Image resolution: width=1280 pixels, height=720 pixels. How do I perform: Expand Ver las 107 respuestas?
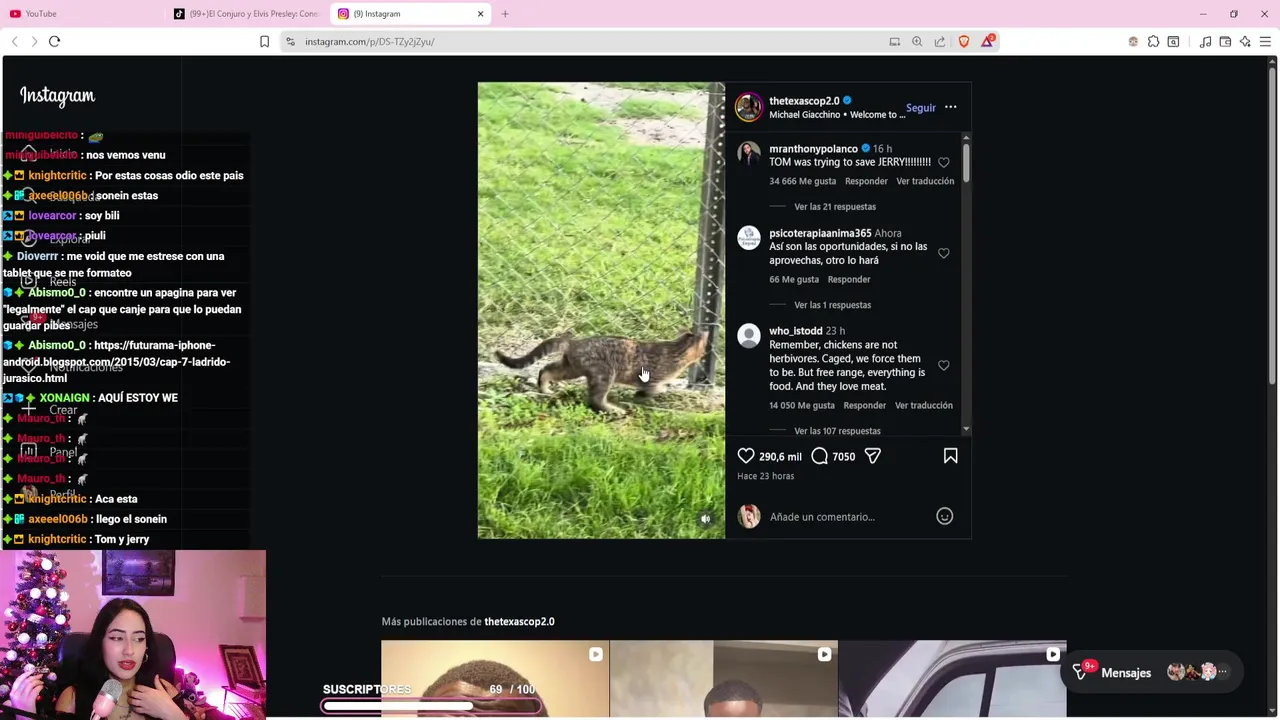pyautogui.click(x=837, y=431)
